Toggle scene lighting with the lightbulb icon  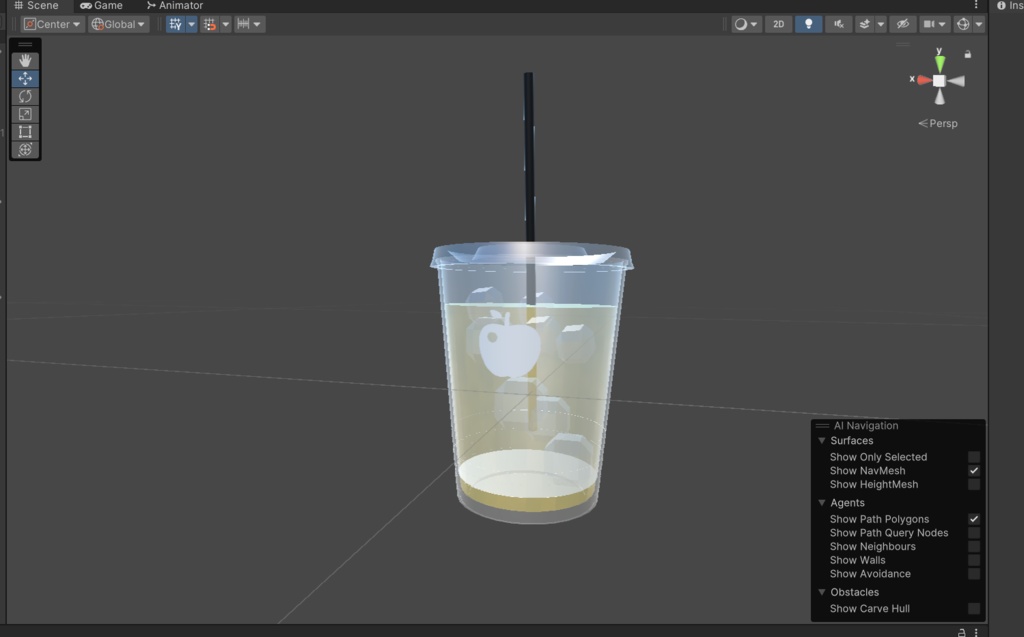click(808, 24)
